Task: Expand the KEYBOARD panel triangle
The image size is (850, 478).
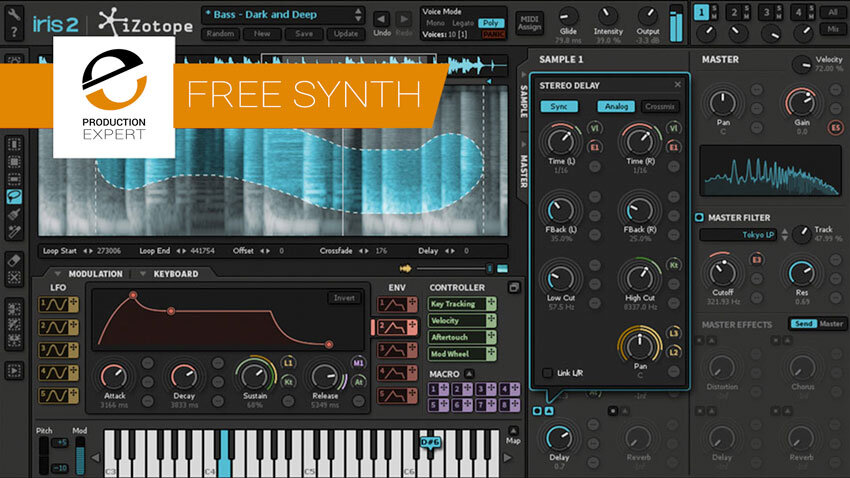Action: tap(143, 274)
